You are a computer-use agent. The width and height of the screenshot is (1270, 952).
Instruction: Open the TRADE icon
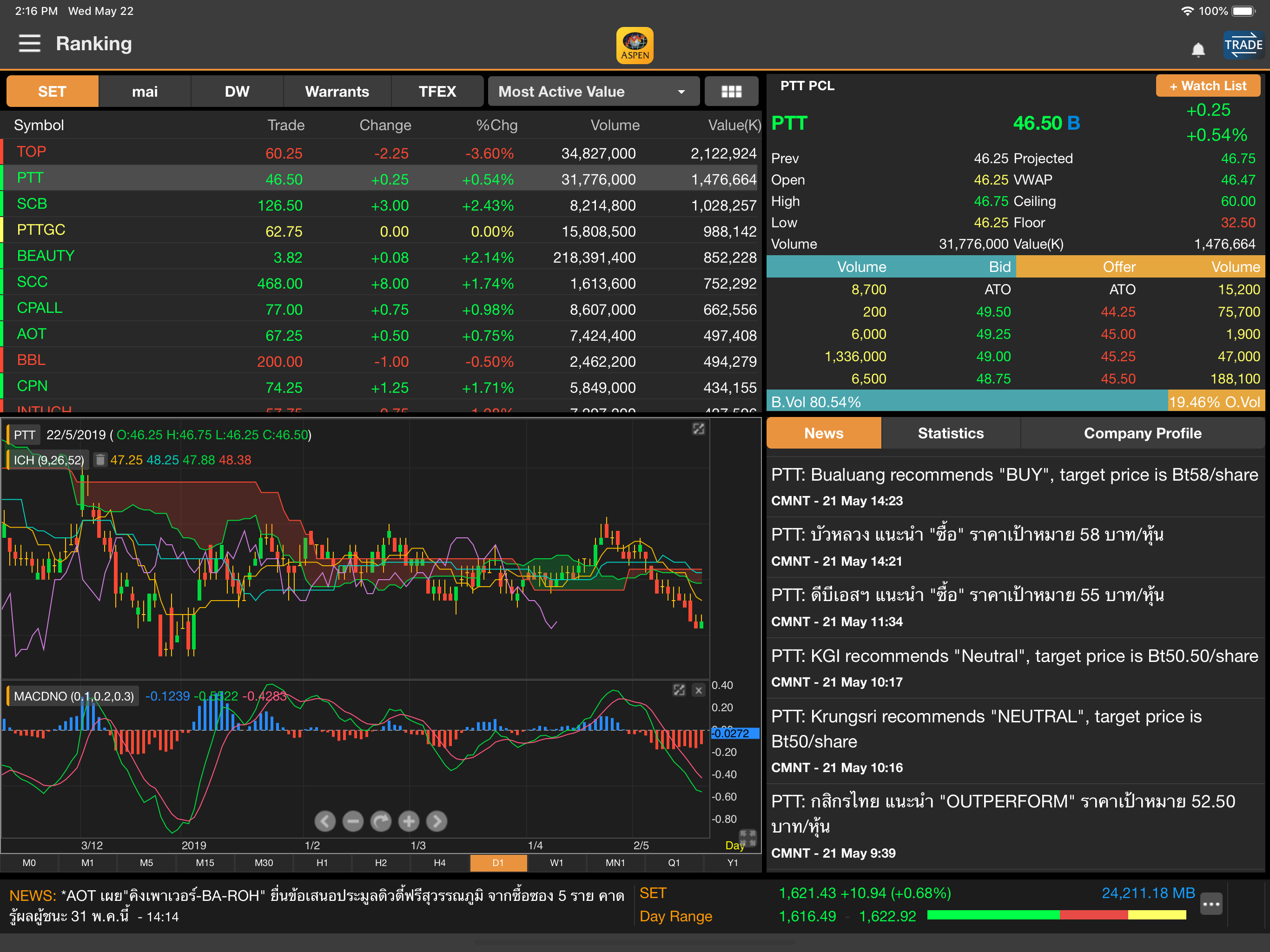click(1243, 46)
